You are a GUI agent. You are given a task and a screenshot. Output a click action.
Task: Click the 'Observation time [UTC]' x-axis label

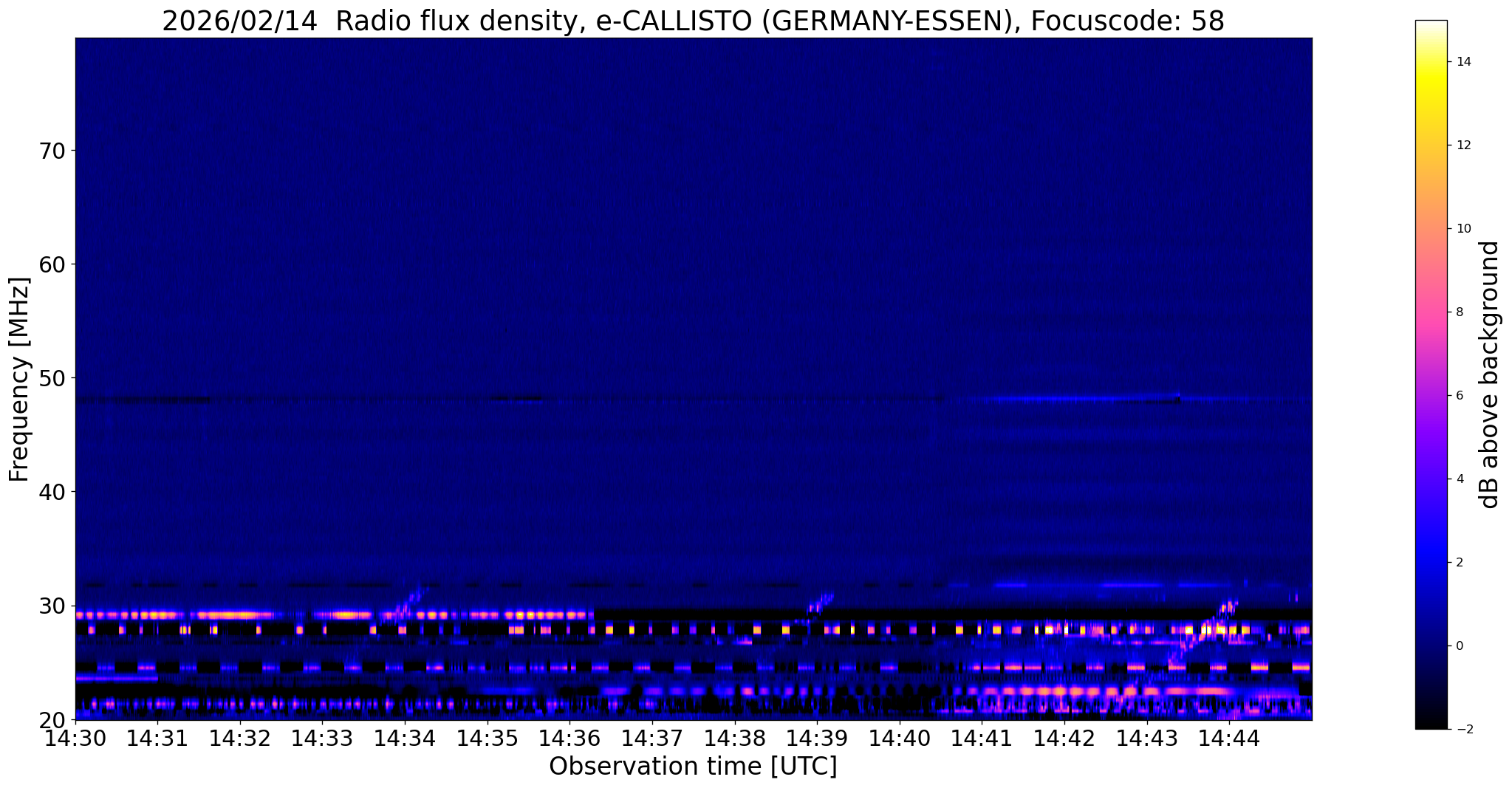pyautogui.click(x=693, y=767)
